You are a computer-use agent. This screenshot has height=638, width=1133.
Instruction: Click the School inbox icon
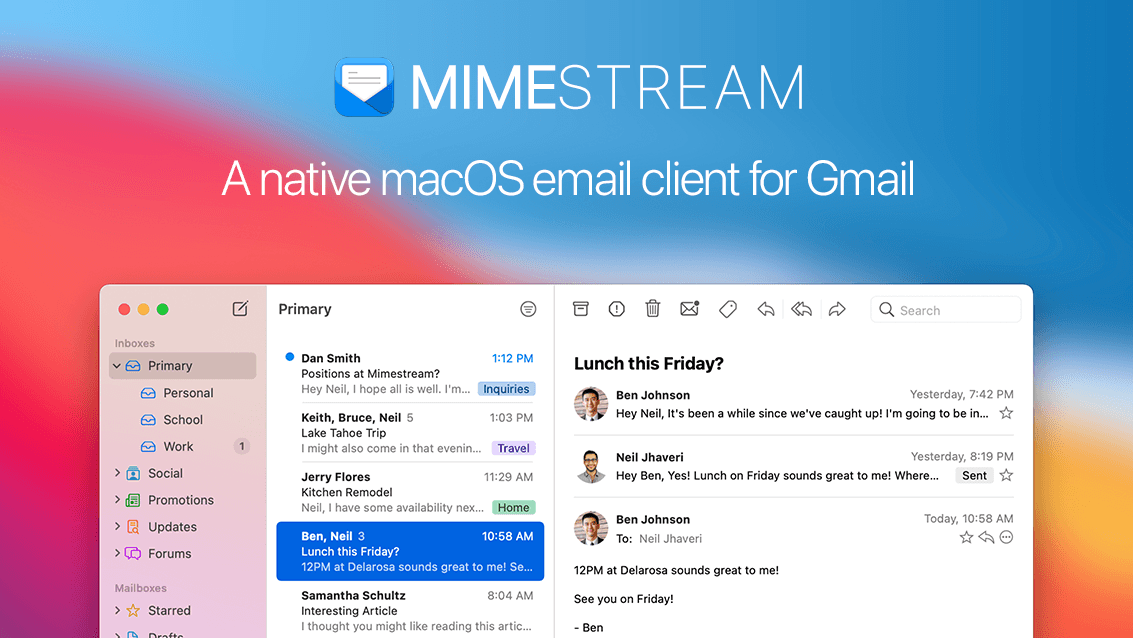148,420
